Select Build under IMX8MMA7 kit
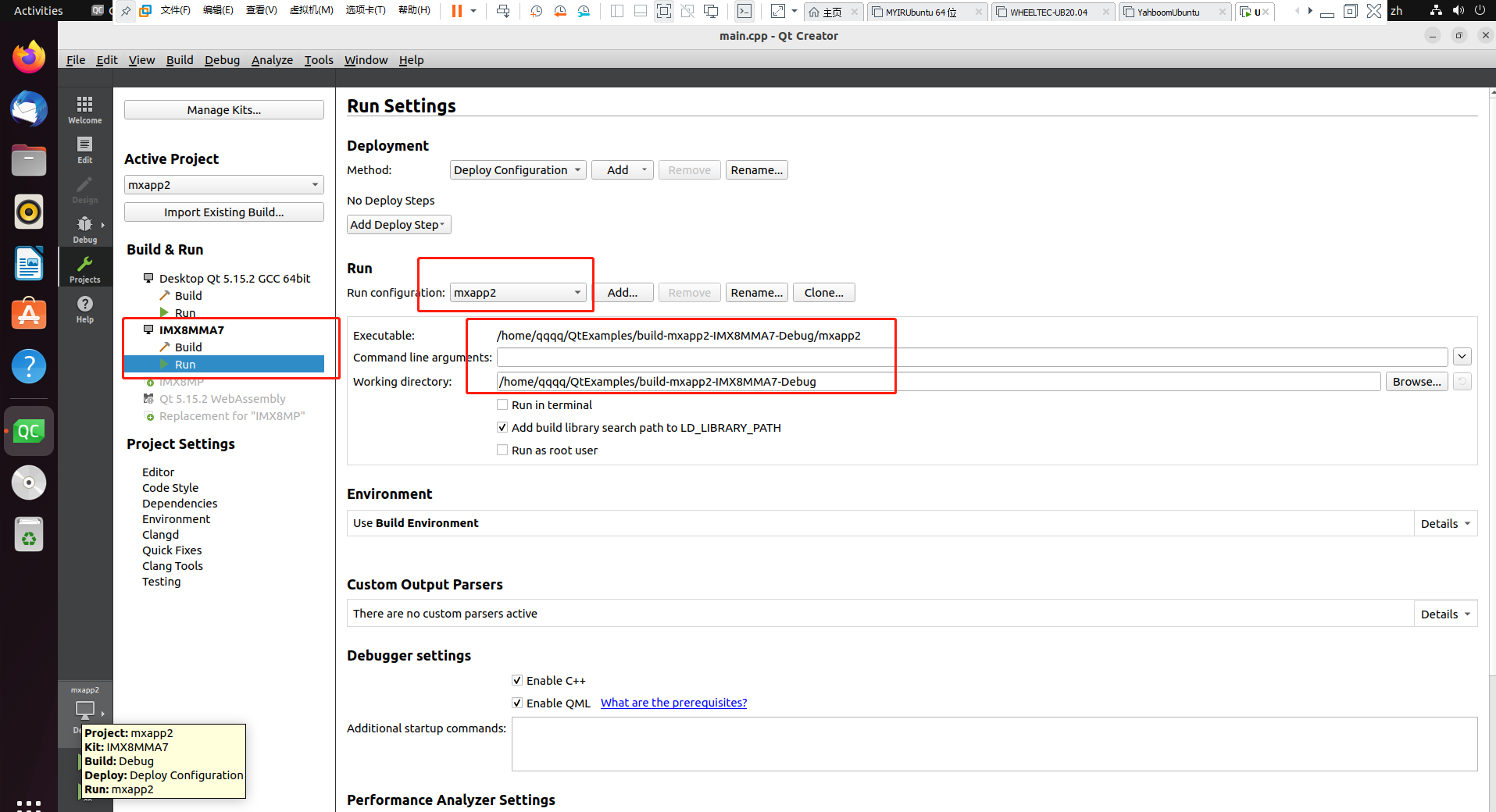The width and height of the screenshot is (1496, 812). [187, 347]
